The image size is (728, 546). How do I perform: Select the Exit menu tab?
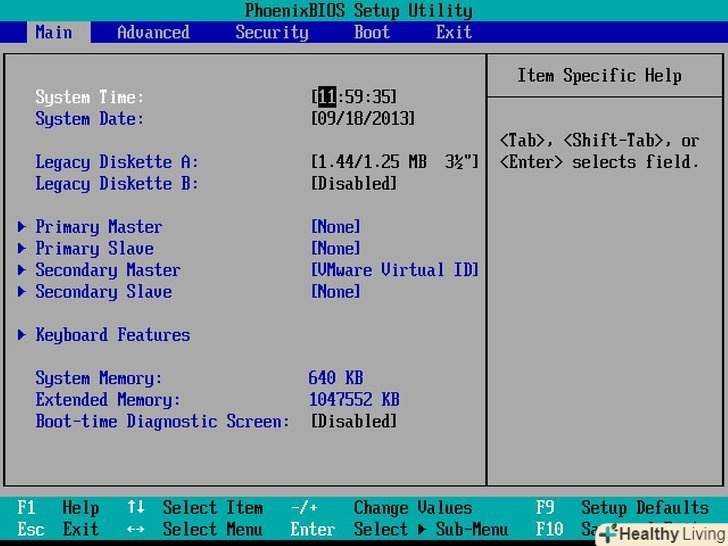tap(454, 32)
